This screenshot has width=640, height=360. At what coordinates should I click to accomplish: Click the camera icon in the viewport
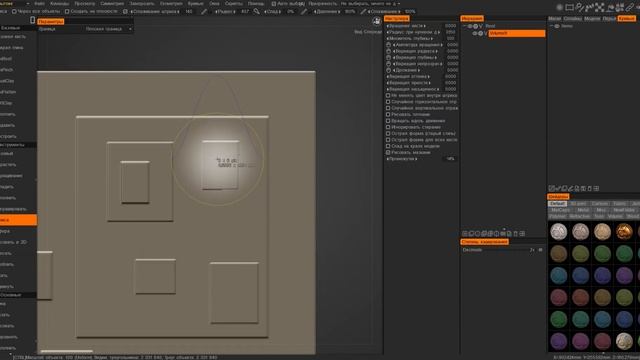[x=376, y=21]
